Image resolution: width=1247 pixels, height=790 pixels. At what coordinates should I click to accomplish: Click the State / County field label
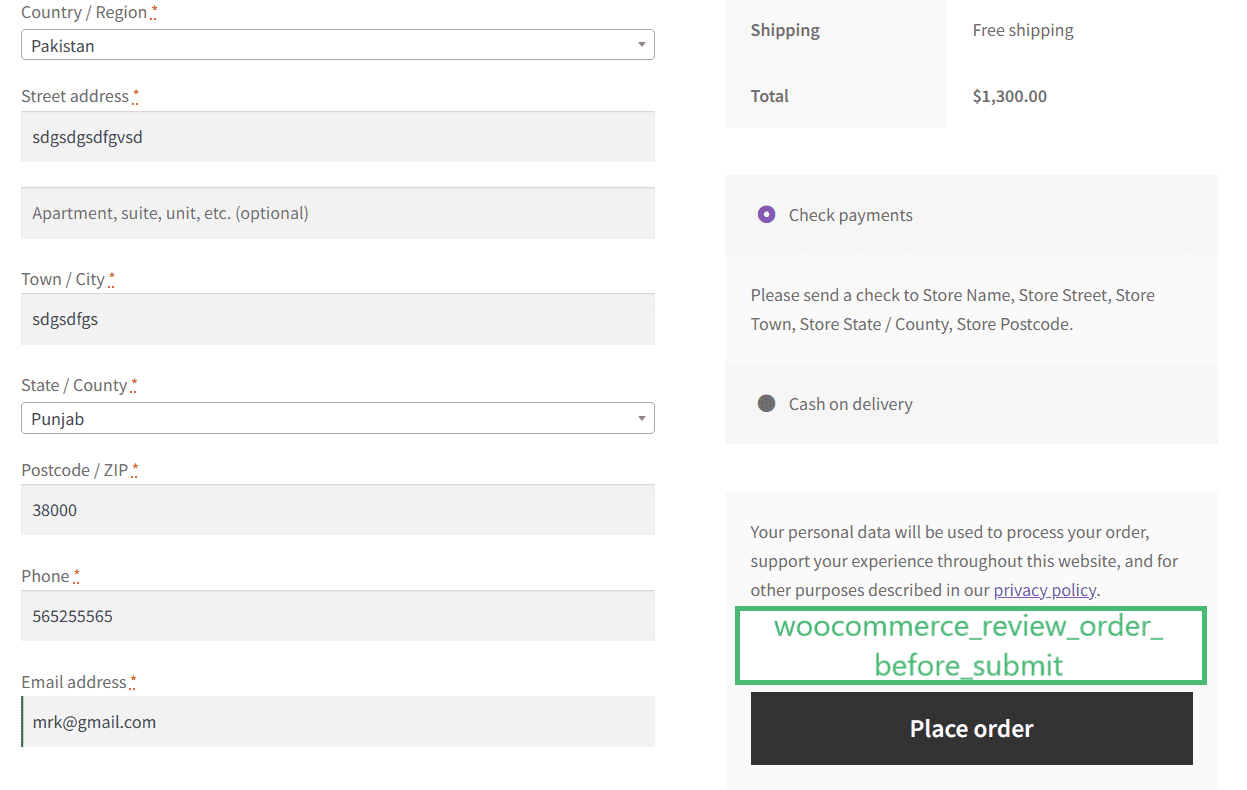pos(74,385)
